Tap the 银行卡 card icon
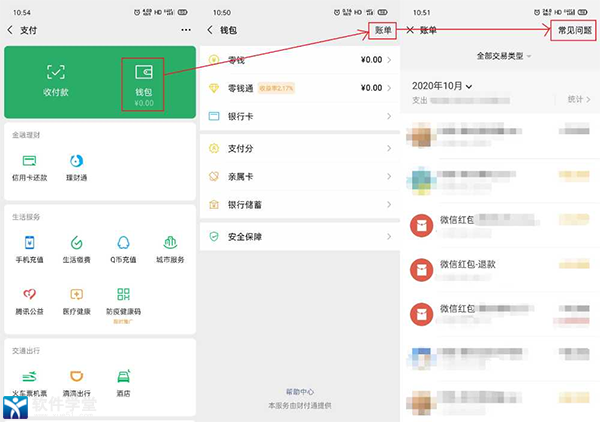The image size is (600, 422). click(214, 116)
